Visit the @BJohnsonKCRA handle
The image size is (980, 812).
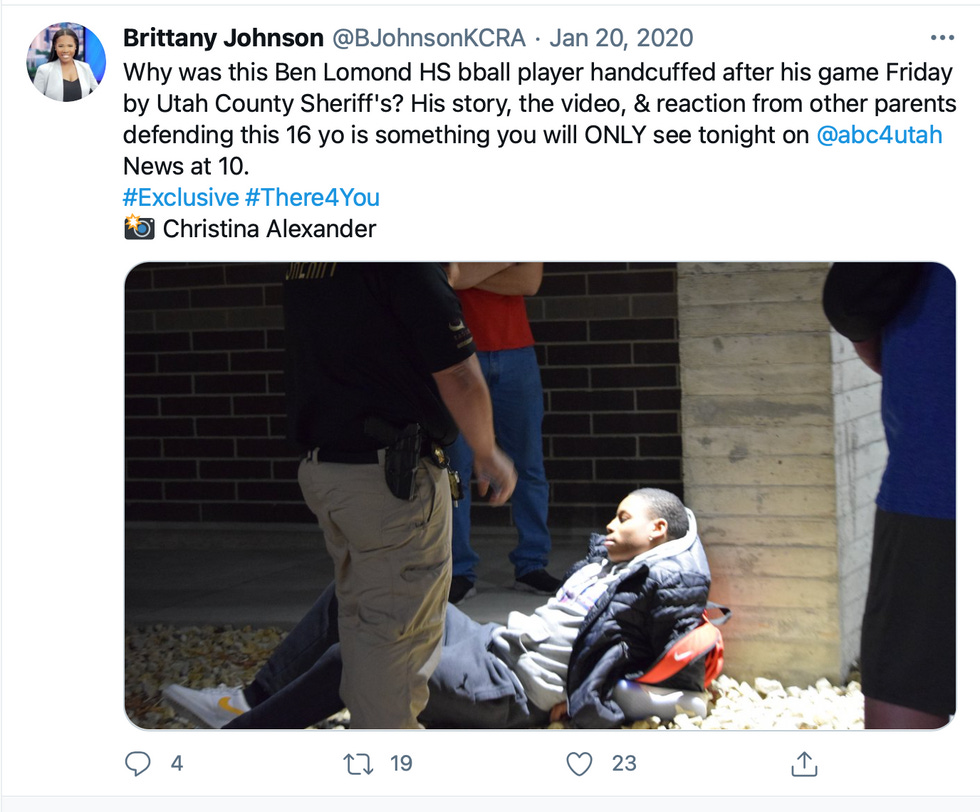[429, 38]
